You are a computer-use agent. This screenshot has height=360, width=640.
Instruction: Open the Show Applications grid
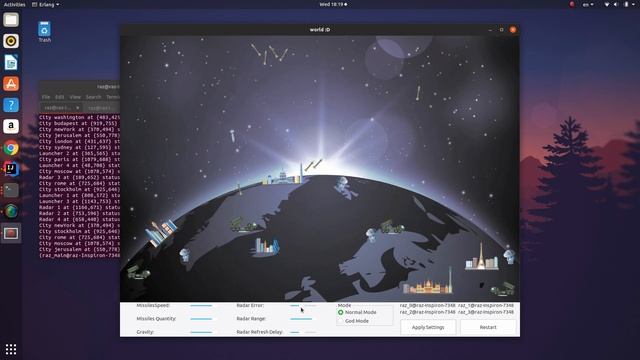tap(11, 349)
